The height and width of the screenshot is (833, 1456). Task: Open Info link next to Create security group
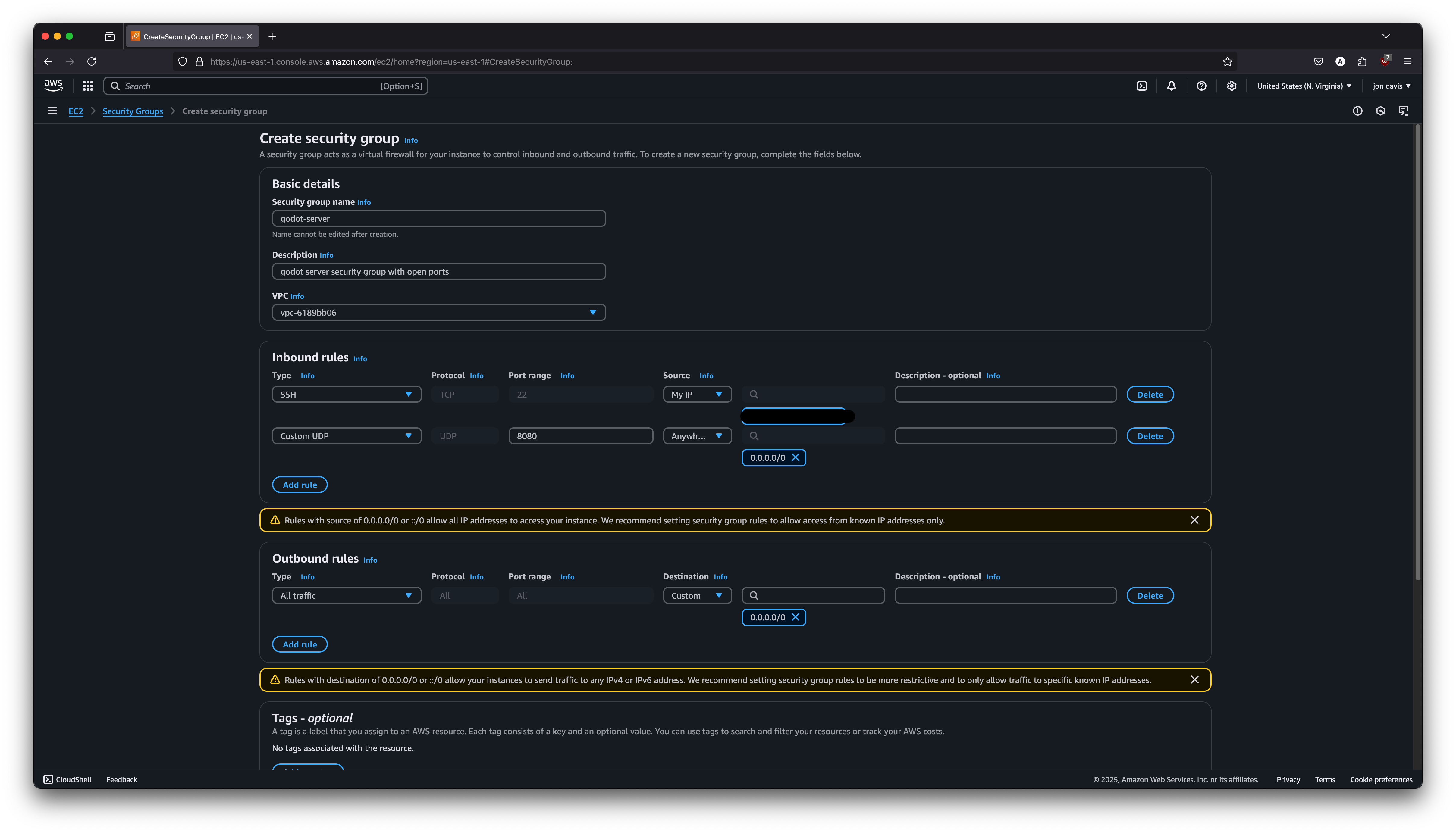[411, 141]
